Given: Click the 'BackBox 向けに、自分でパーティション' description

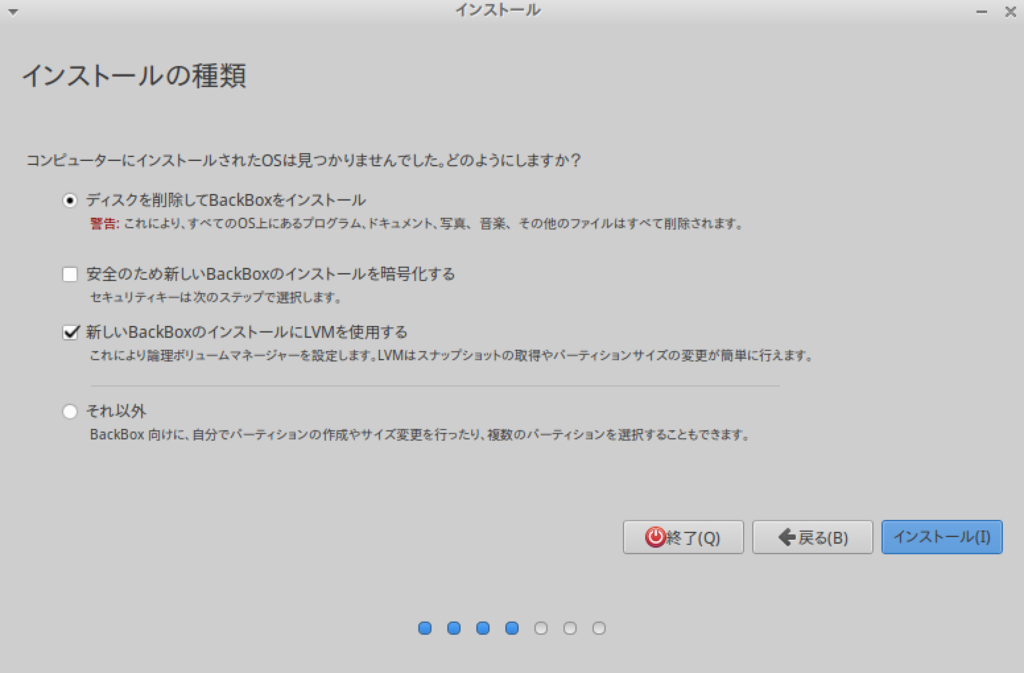Looking at the screenshot, I should (x=420, y=435).
